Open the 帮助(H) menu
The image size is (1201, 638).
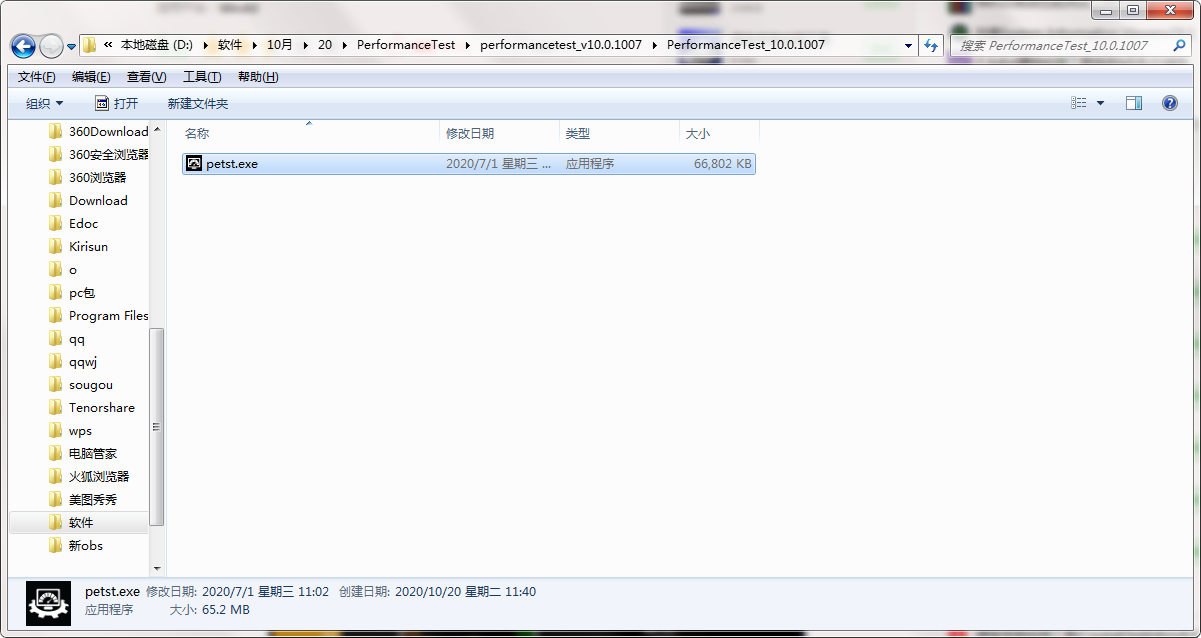click(258, 77)
